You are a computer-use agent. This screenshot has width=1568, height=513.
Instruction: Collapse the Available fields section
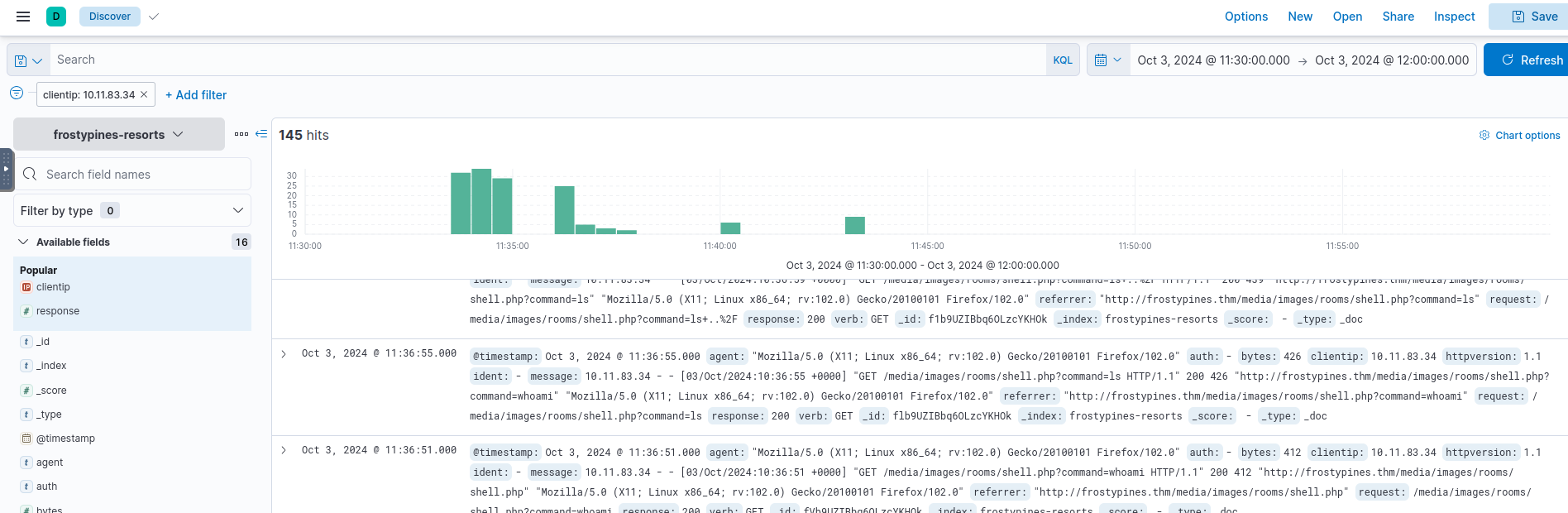23,242
